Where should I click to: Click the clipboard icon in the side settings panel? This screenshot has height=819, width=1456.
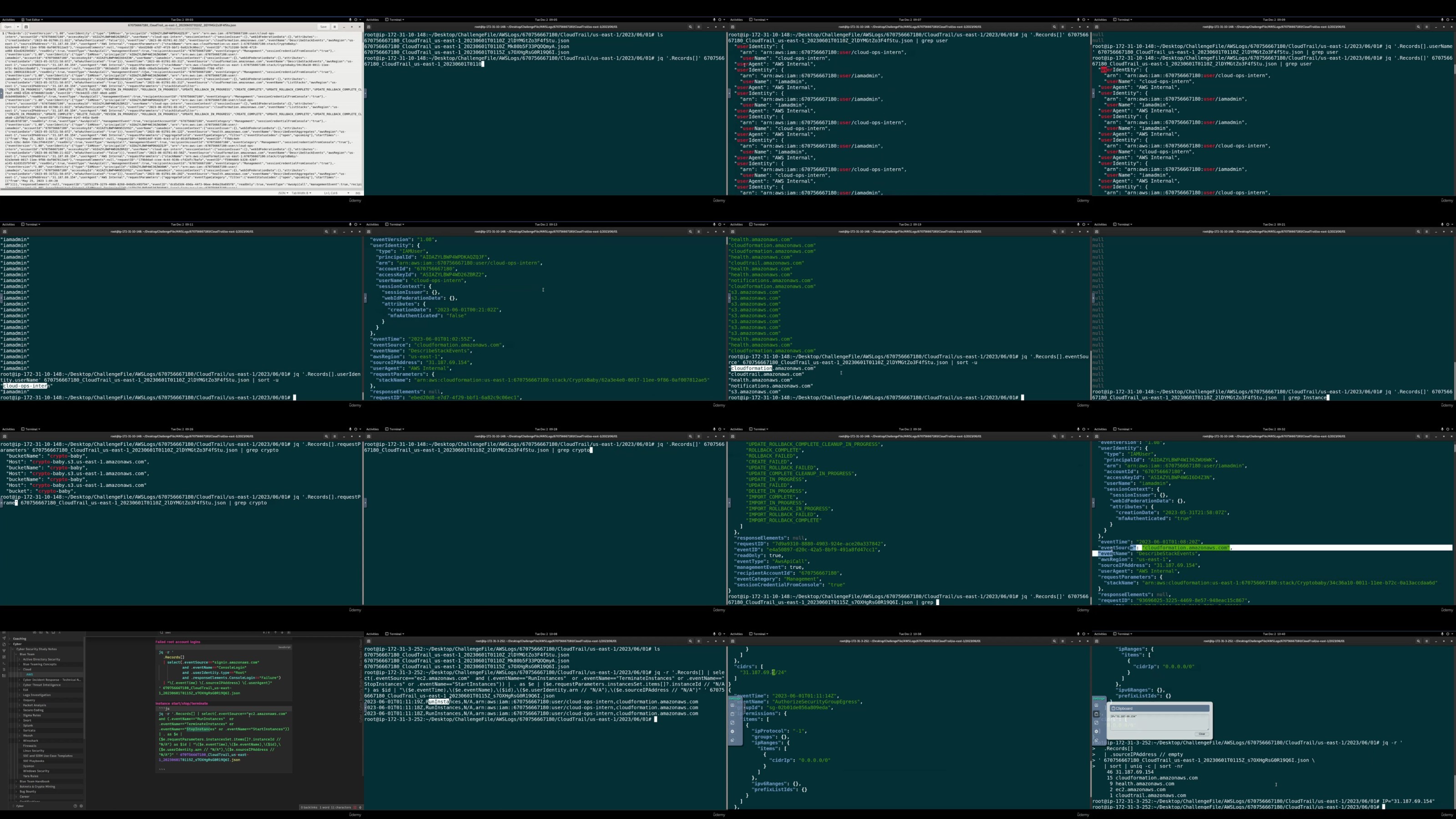pyautogui.click(x=1097, y=714)
